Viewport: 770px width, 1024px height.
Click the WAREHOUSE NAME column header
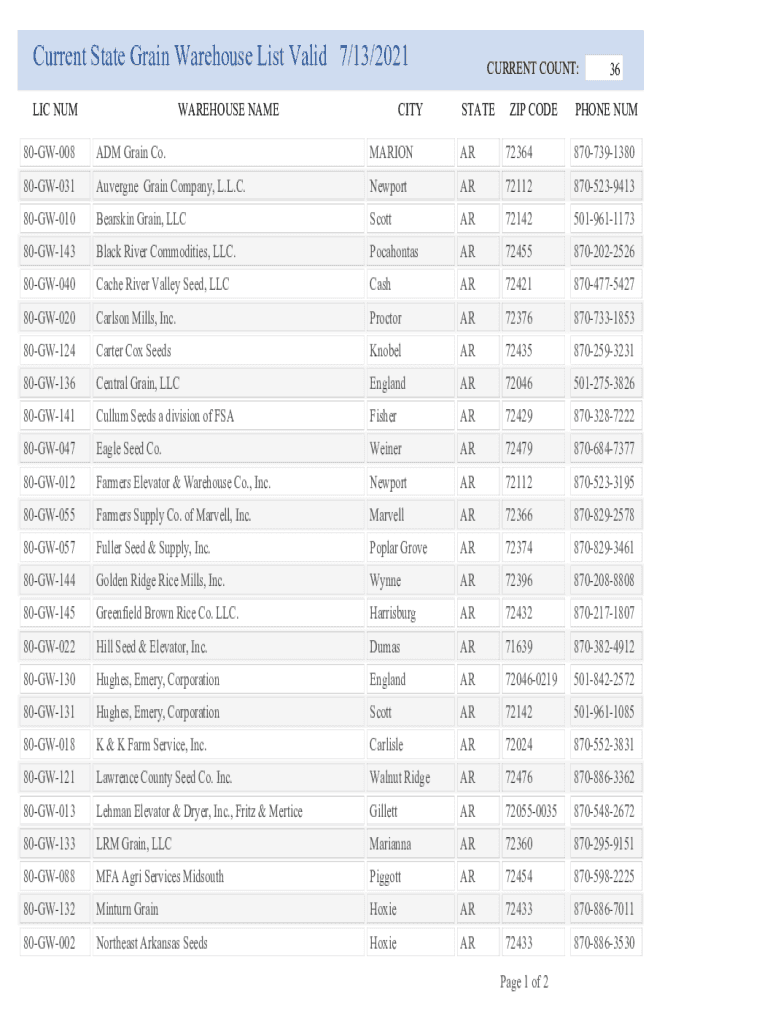click(x=228, y=109)
